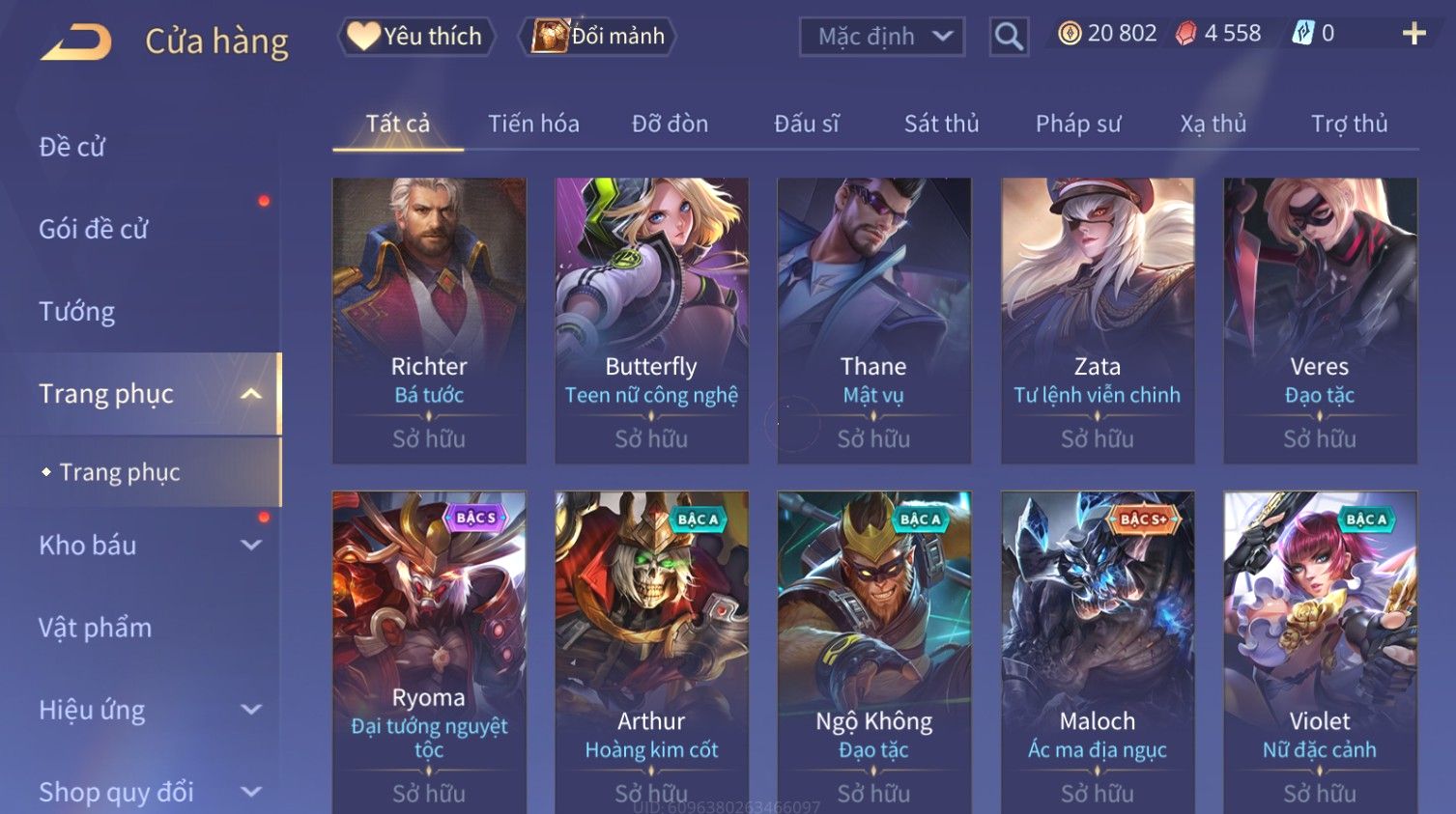
Task: Select the Tiến hóa tab
Action: (x=533, y=124)
